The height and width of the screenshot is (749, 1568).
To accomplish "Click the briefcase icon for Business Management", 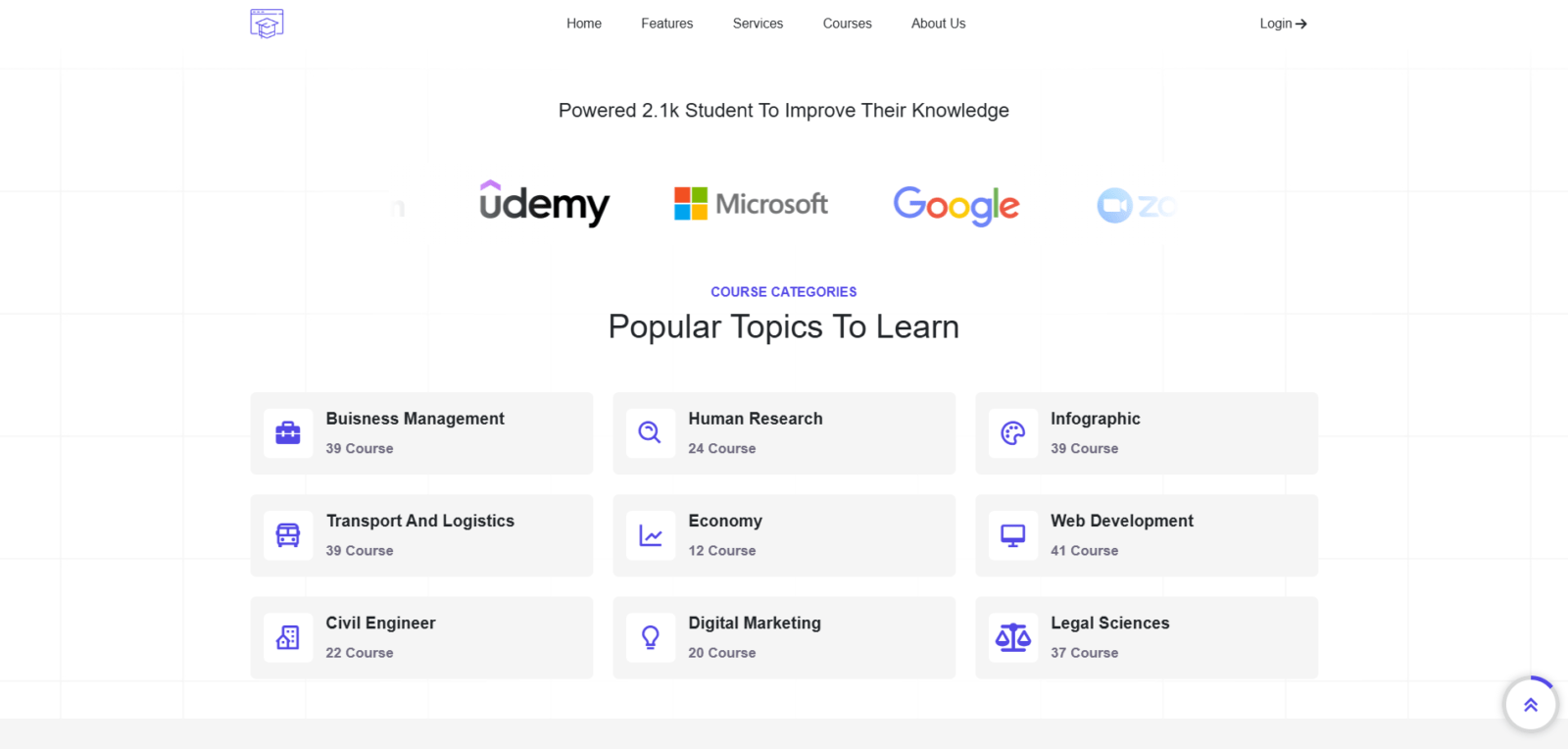I will click(x=288, y=433).
